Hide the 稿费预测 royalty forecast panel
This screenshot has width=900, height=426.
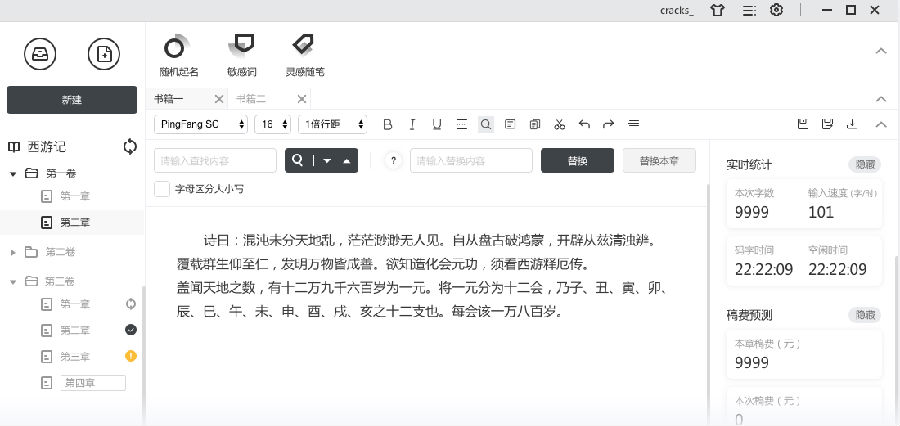(865, 315)
